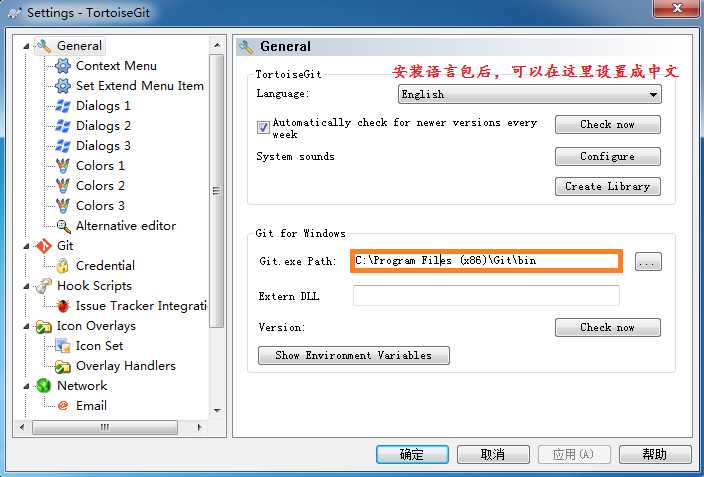The image size is (704, 477).
Task: Click the tree vertical scrollbar thumb
Action: [x=217, y=191]
